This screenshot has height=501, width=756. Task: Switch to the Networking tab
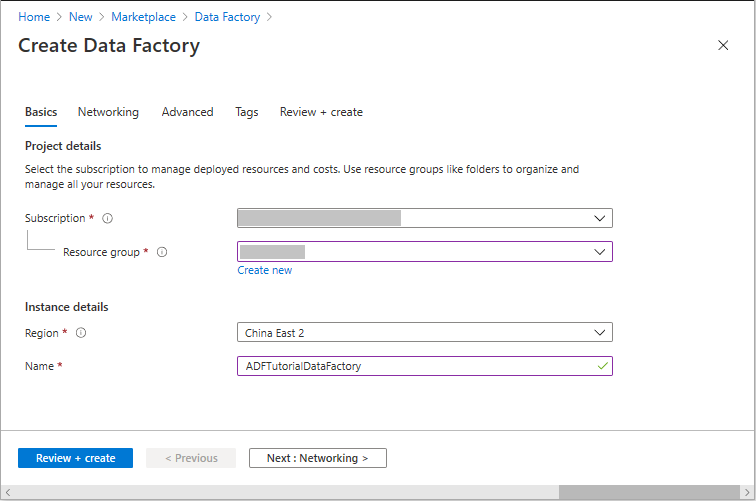[x=108, y=112]
